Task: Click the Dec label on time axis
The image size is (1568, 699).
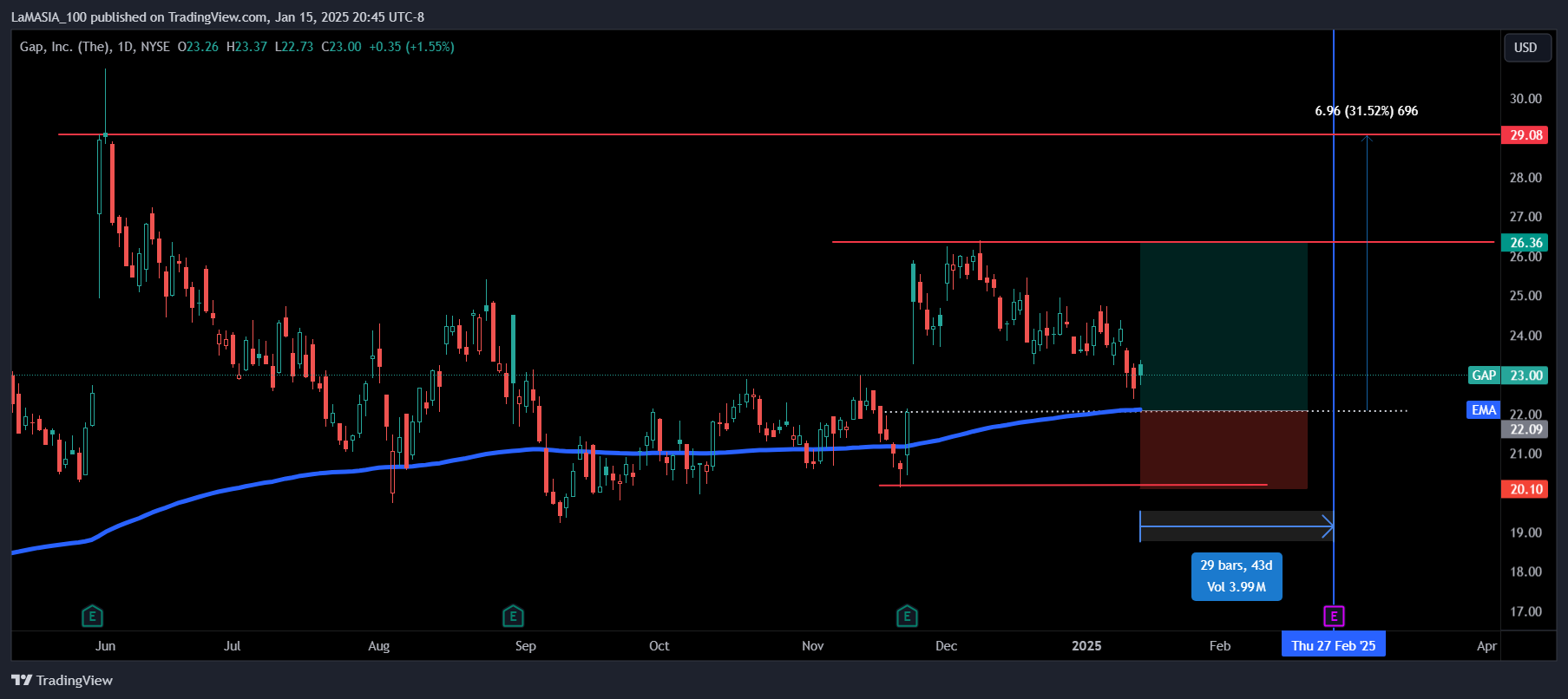Action: point(946,646)
